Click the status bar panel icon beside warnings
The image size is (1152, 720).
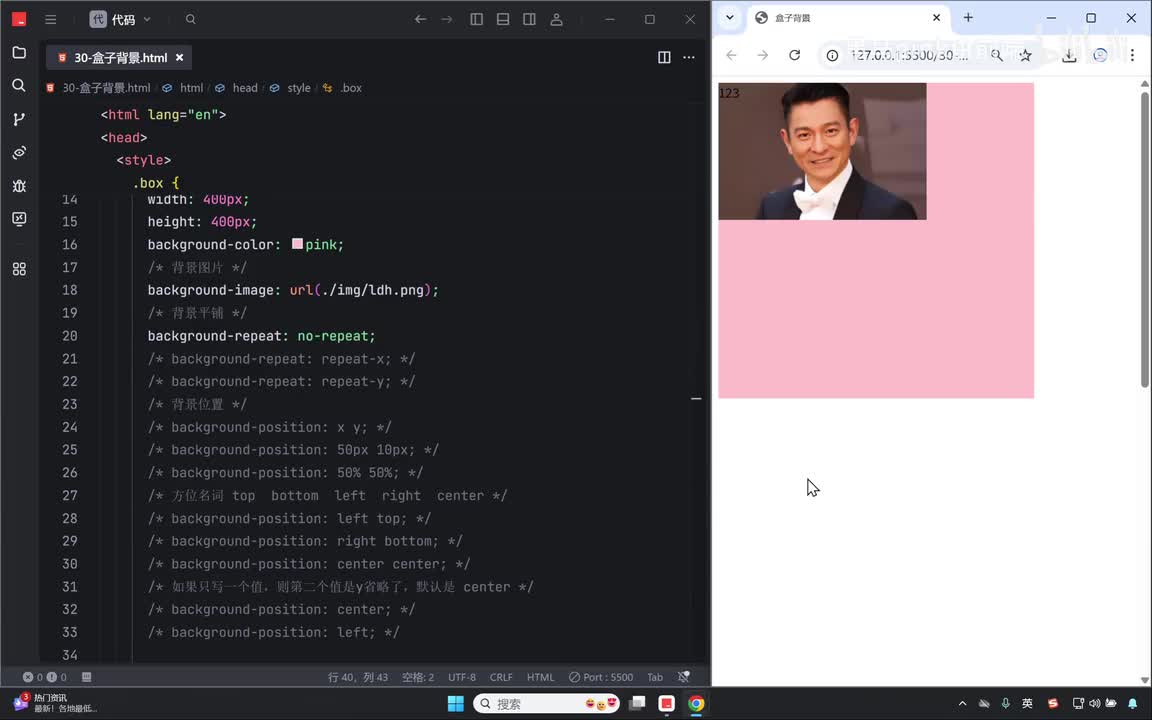[x=87, y=677]
